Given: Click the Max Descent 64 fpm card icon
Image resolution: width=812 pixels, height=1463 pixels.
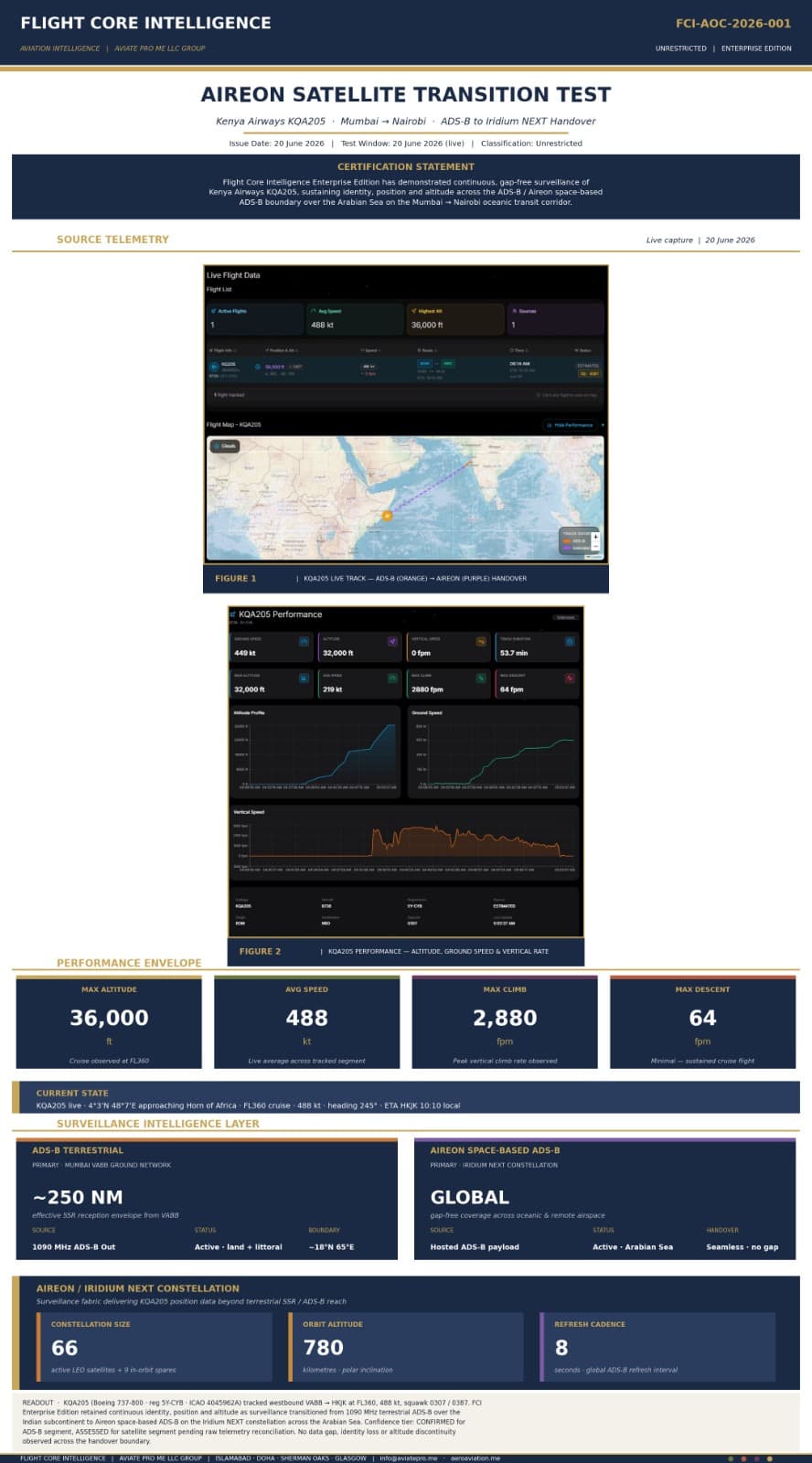Looking at the screenshot, I should tap(570, 678).
